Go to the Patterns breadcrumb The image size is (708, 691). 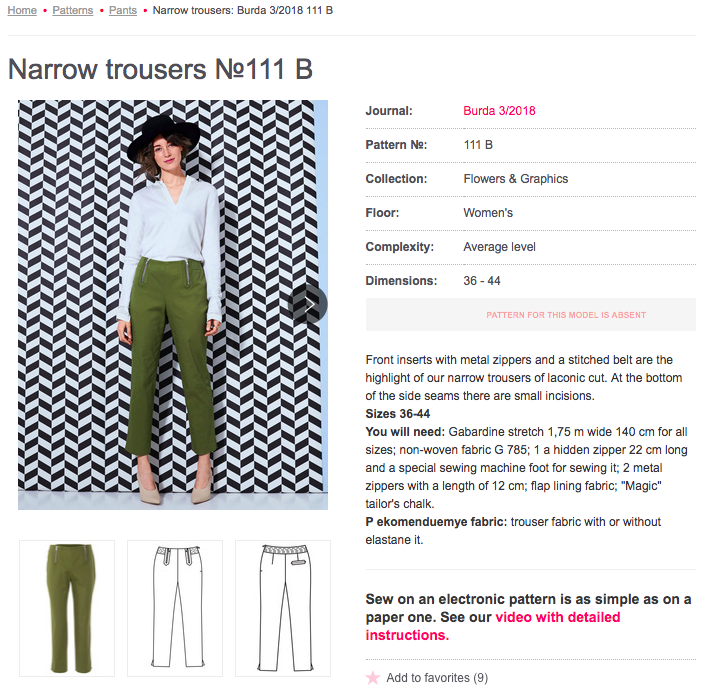73,10
